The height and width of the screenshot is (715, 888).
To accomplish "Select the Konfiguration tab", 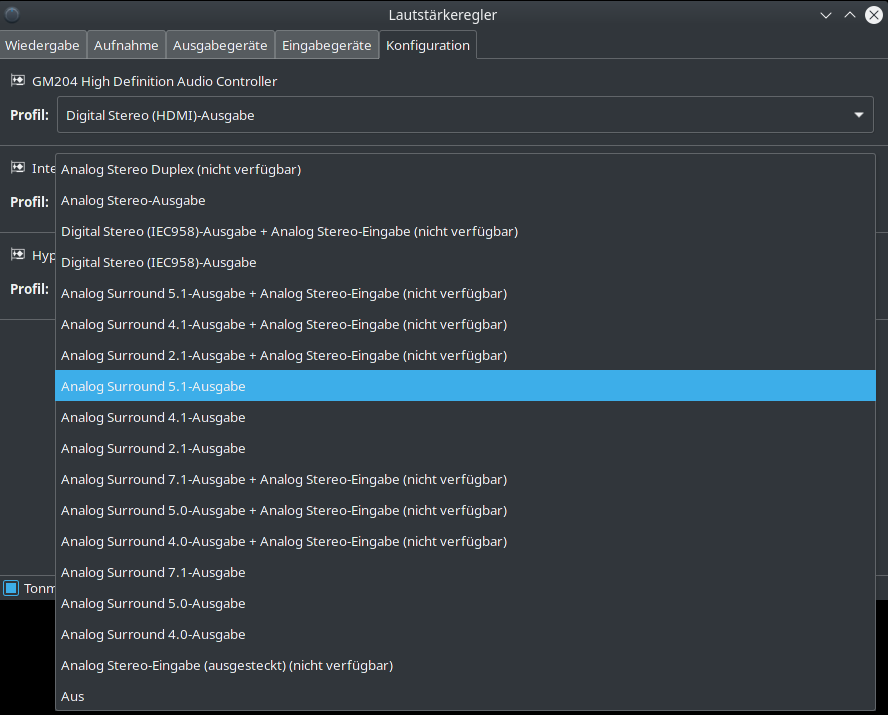I will [x=428, y=45].
